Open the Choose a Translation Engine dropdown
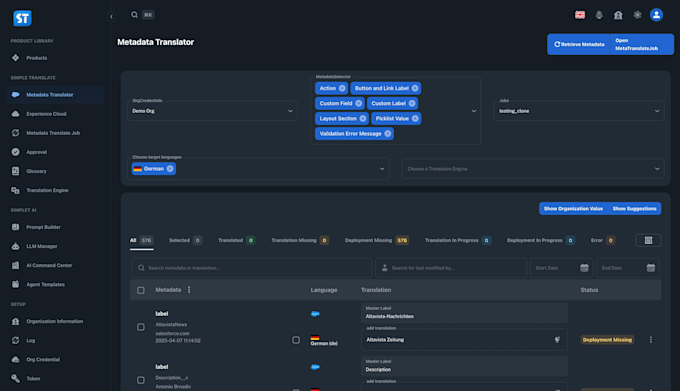The width and height of the screenshot is (680, 391). pyautogui.click(x=533, y=169)
